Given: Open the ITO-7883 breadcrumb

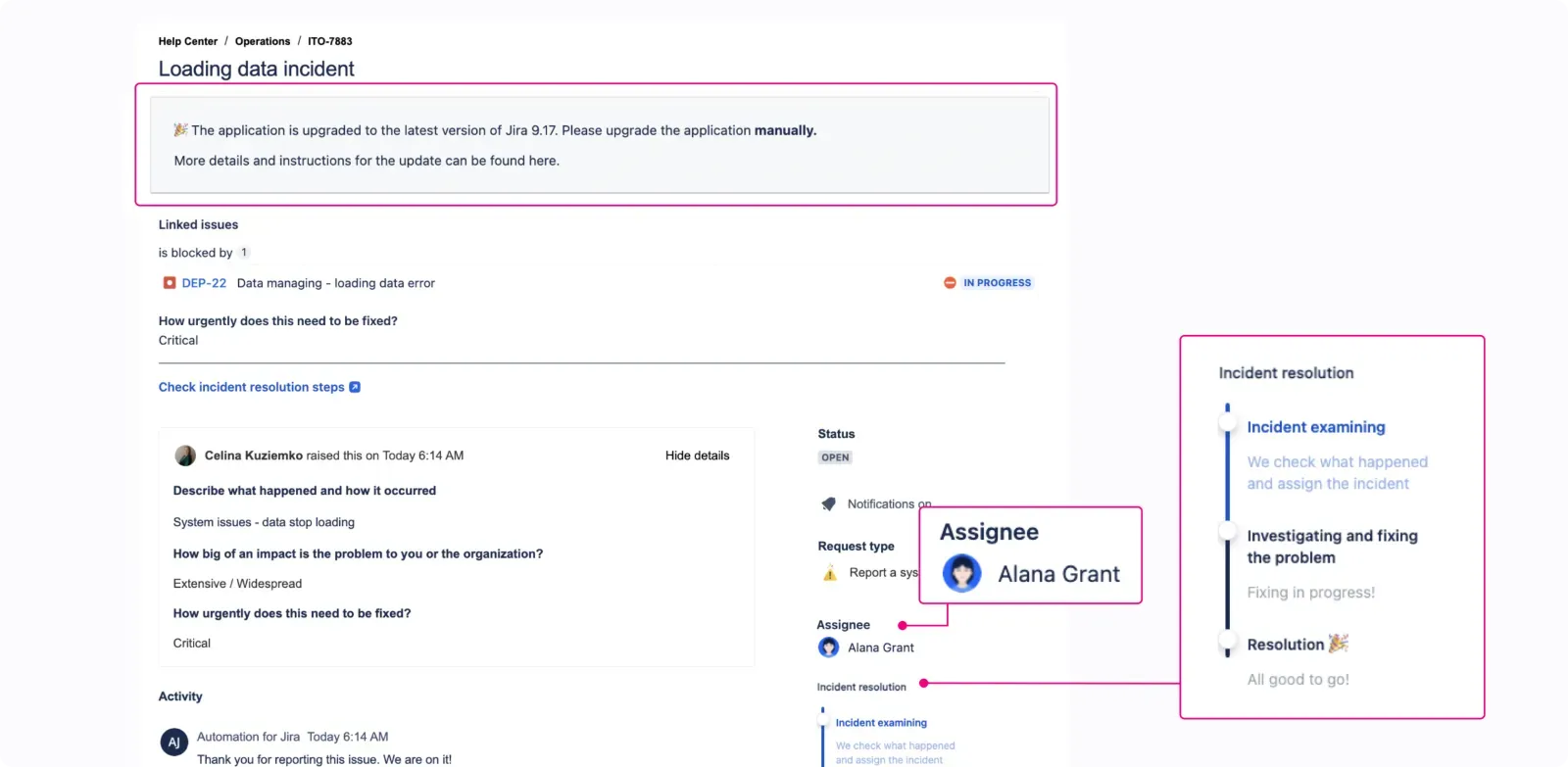Looking at the screenshot, I should coord(330,41).
